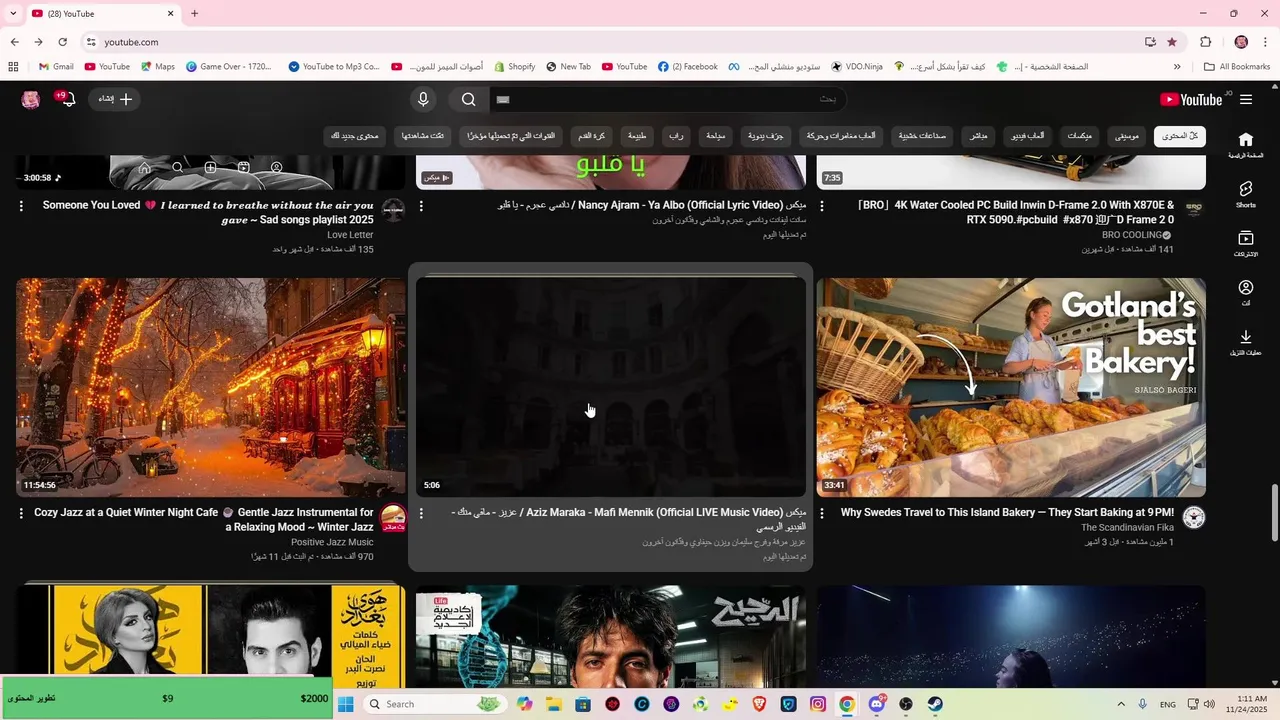
Task: Launch Steam from the taskbar
Action: pyautogui.click(x=934, y=704)
